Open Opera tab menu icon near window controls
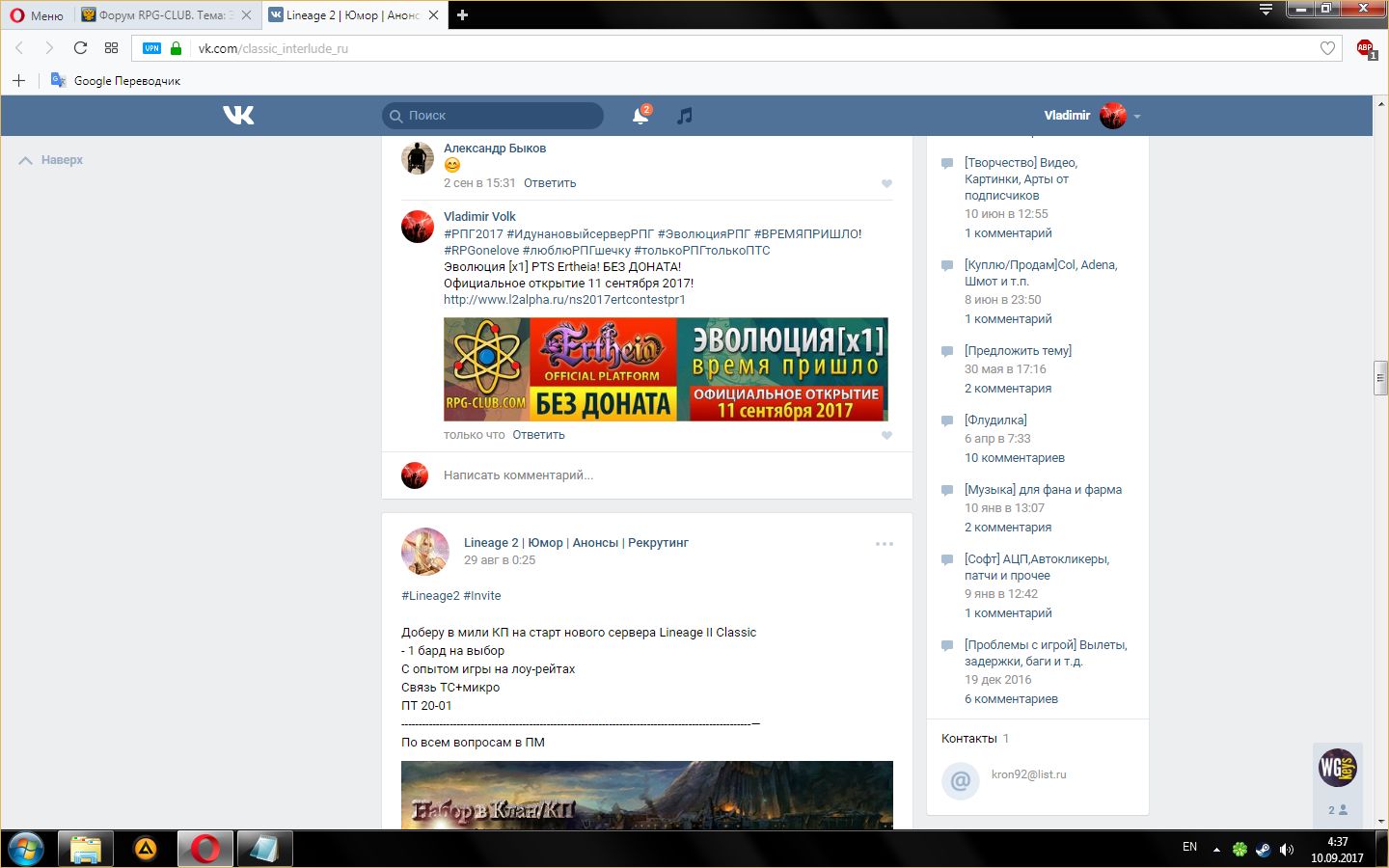 (1266, 10)
